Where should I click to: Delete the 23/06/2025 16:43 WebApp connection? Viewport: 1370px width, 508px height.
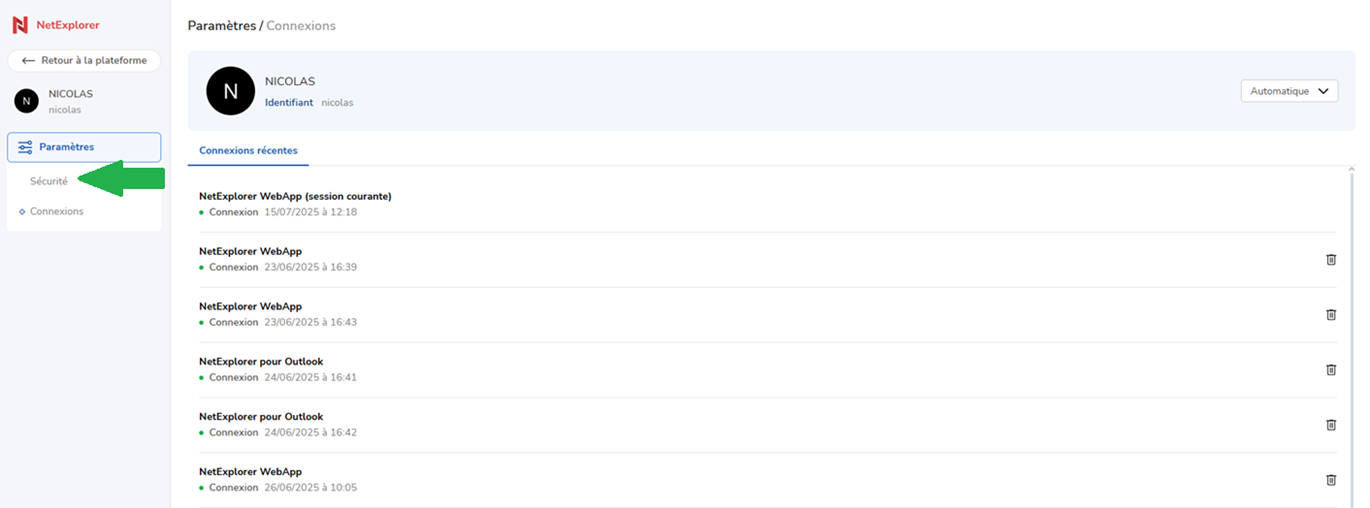click(1331, 315)
